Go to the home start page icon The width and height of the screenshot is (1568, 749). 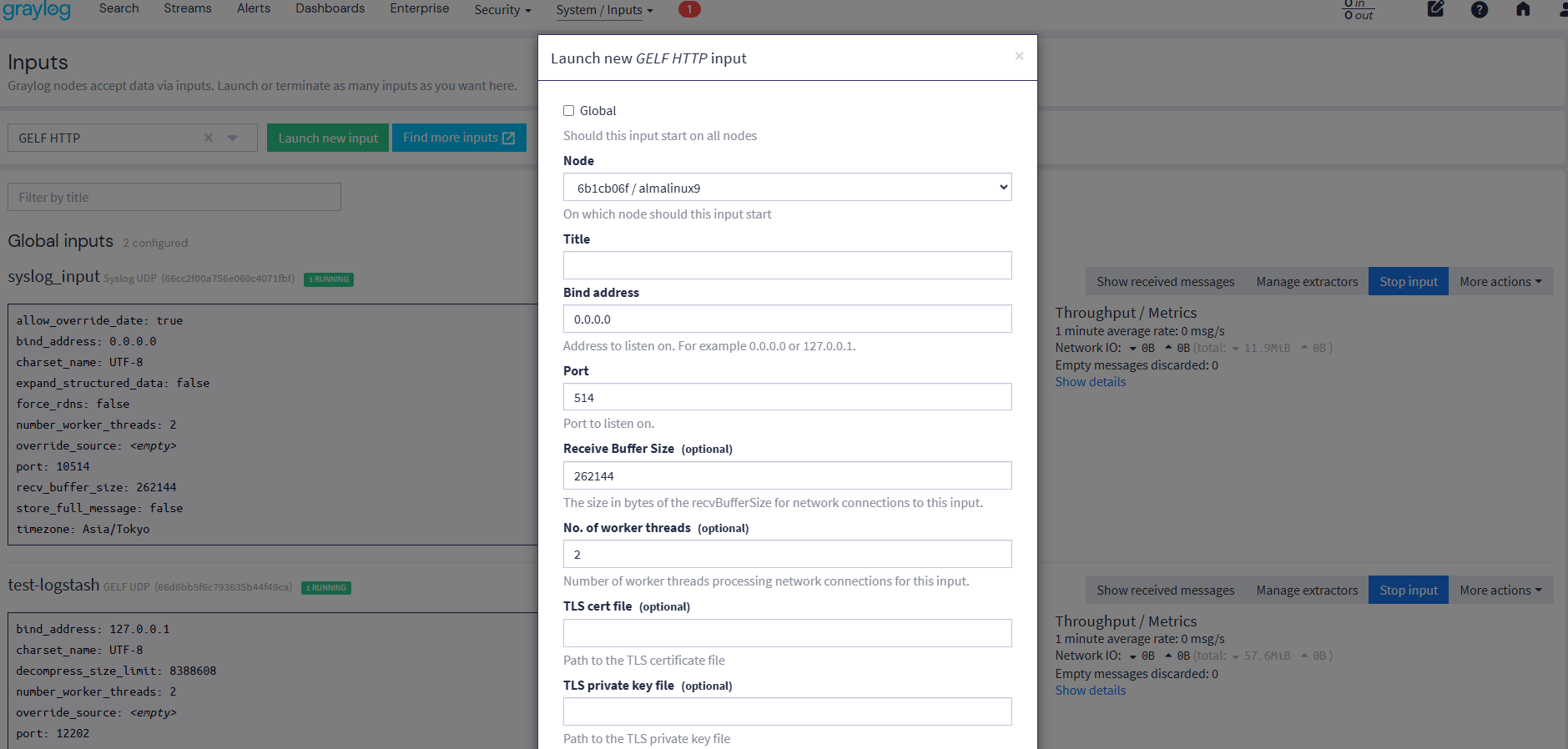pyautogui.click(x=1522, y=9)
